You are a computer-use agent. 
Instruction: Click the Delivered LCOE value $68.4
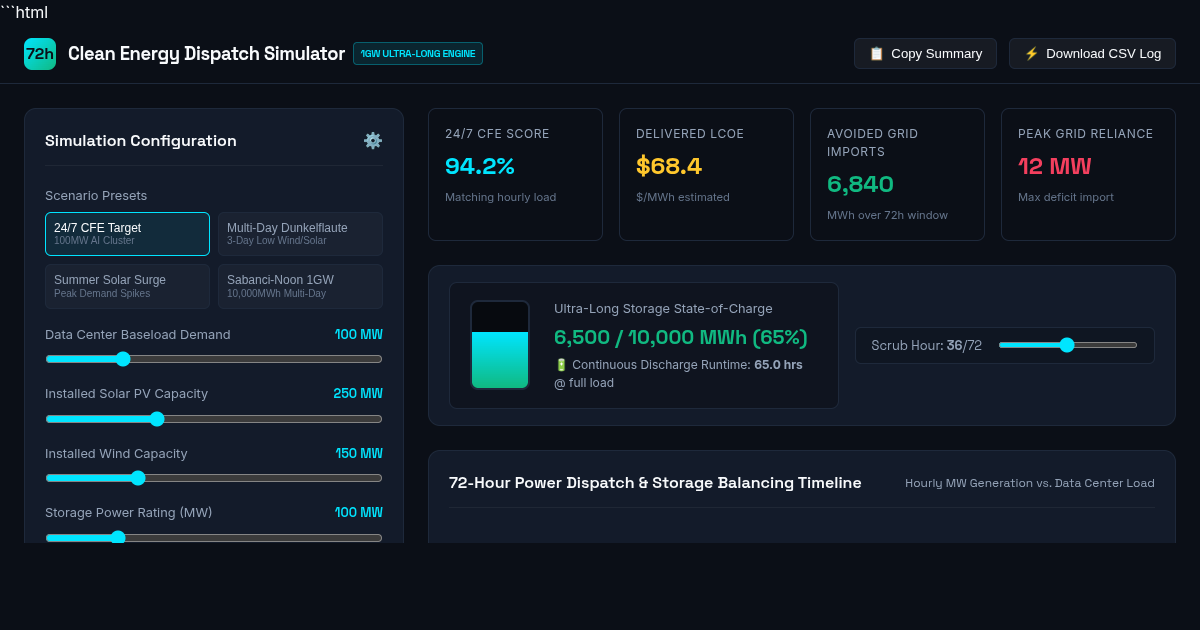pyautogui.click(x=669, y=166)
